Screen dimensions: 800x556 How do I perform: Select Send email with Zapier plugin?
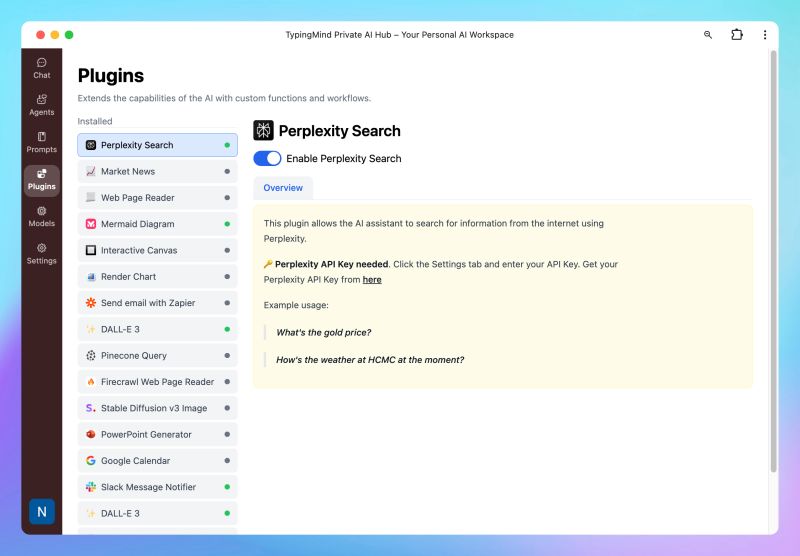pos(158,302)
